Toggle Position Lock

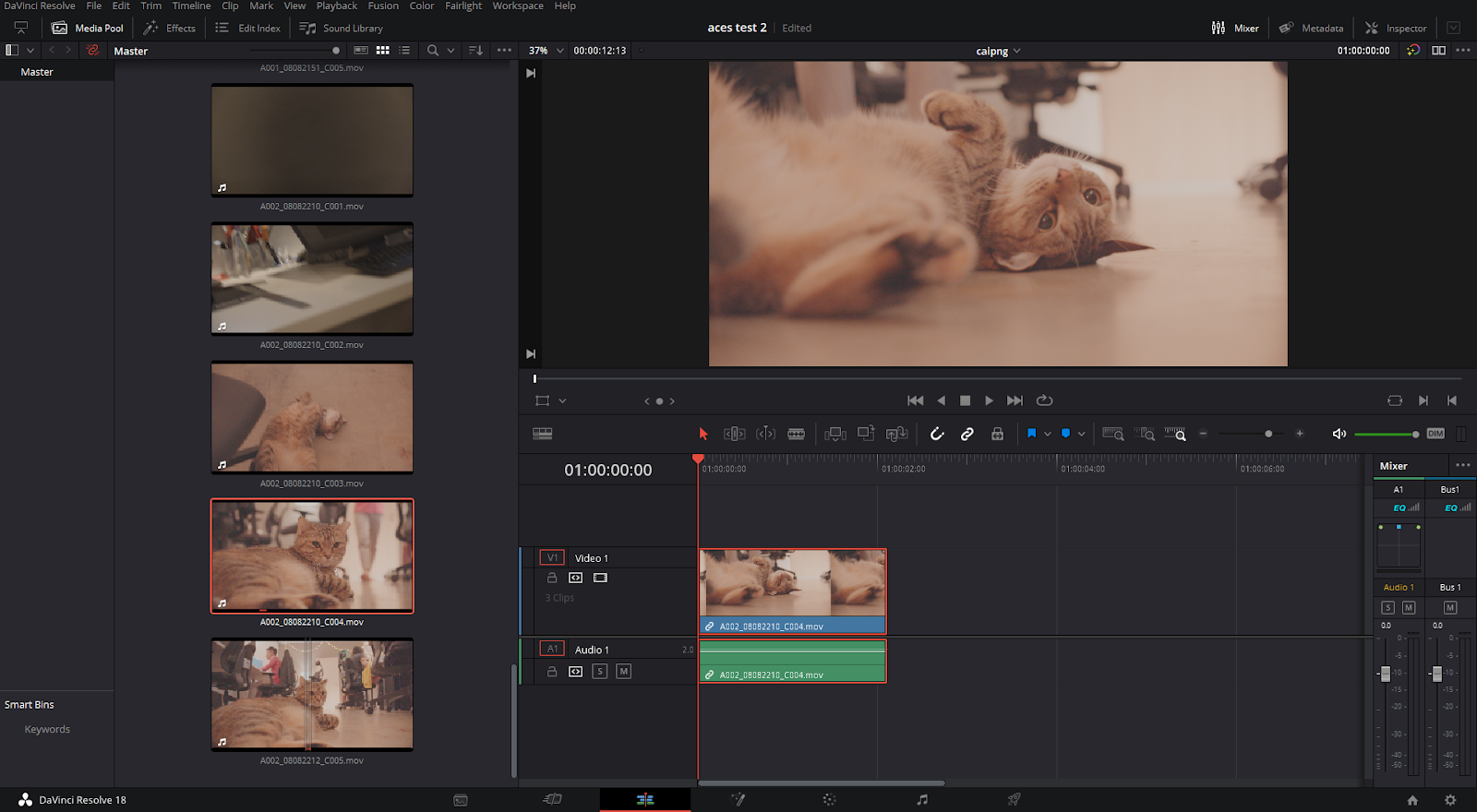point(998,434)
